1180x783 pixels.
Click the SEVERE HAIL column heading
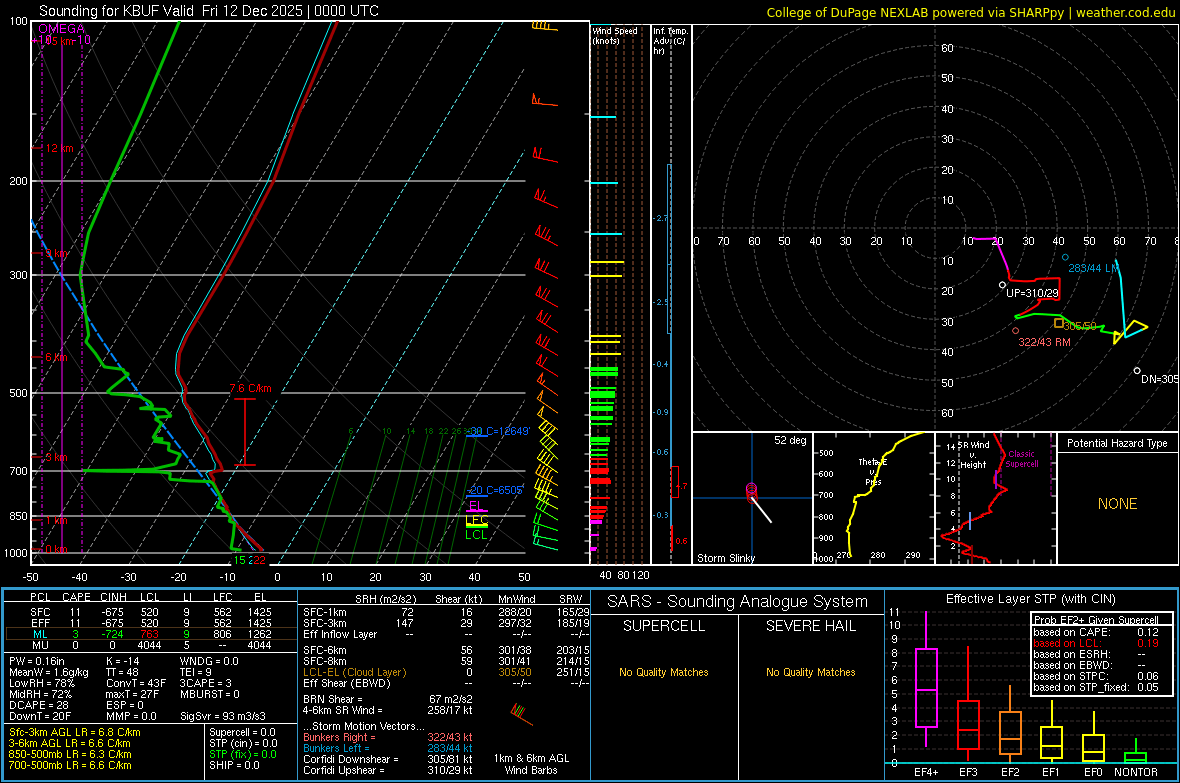coord(810,626)
